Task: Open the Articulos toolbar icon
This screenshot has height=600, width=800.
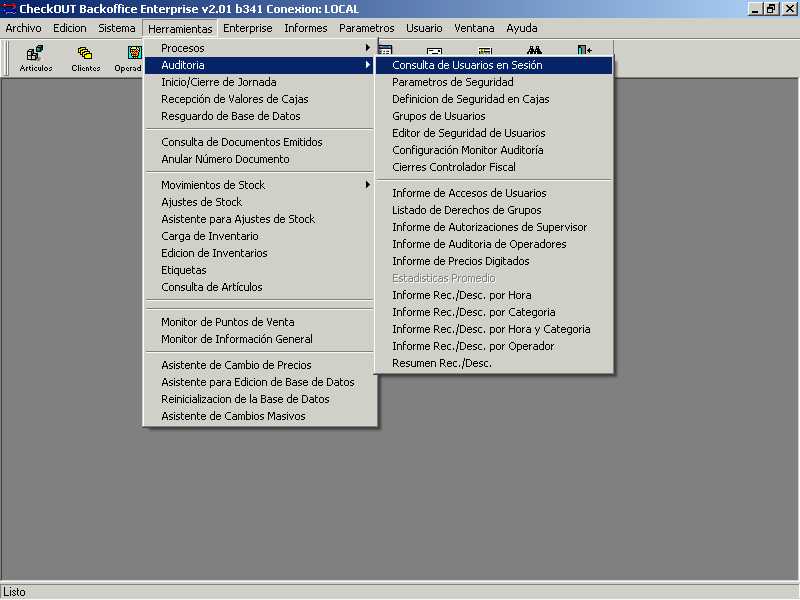Action: [x=36, y=58]
